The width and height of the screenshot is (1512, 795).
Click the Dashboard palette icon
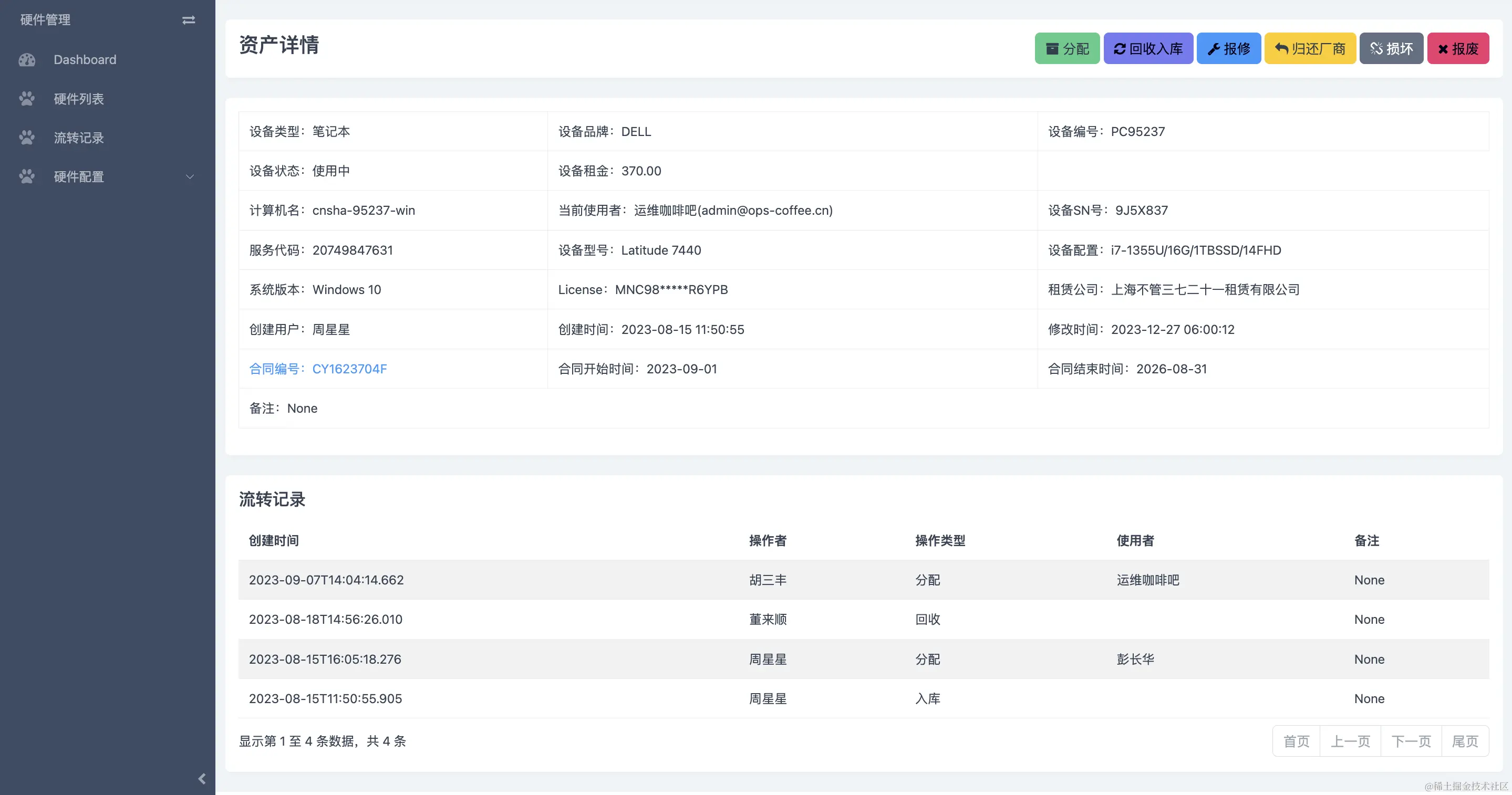(x=27, y=60)
